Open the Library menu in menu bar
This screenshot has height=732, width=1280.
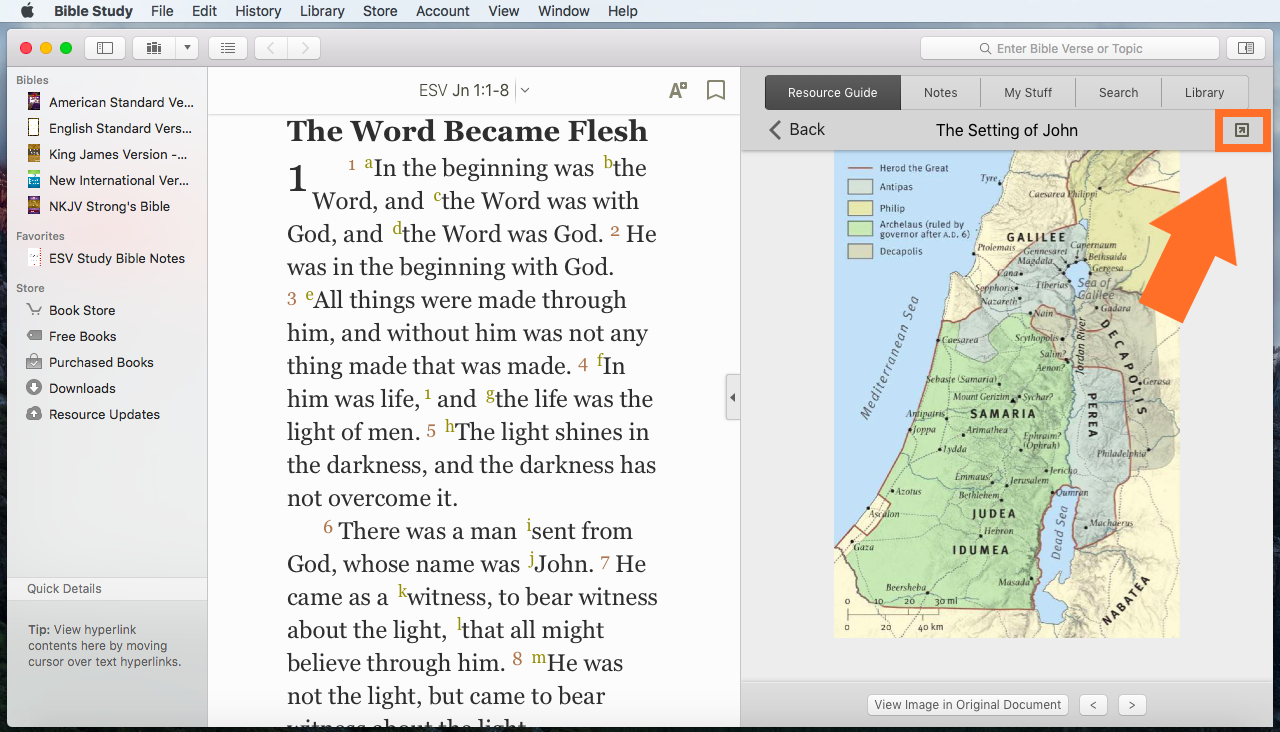(x=322, y=11)
